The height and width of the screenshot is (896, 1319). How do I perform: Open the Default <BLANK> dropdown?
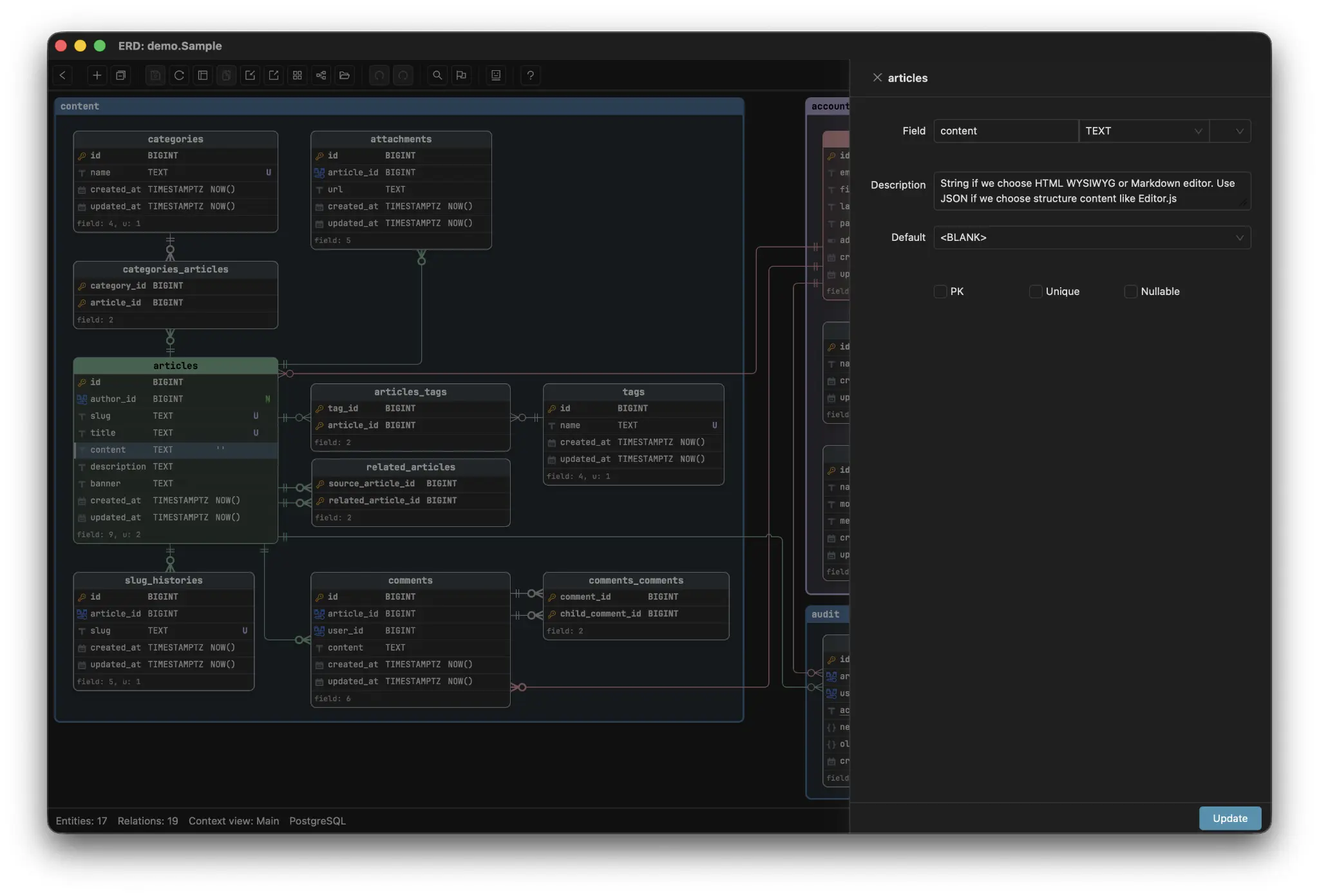pyautogui.click(x=1092, y=238)
